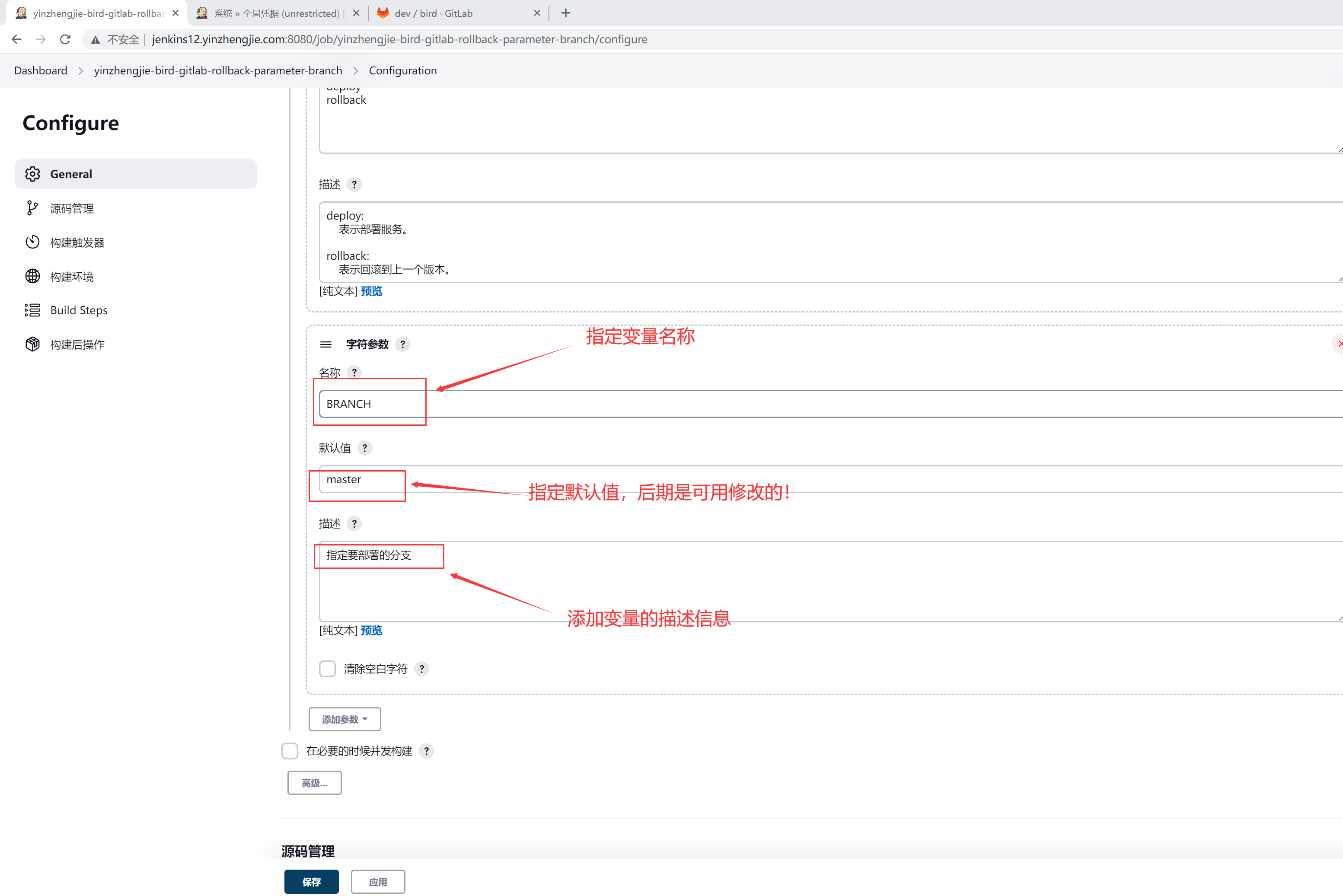This screenshot has width=1343, height=896.
Task: Click 预览 link under BRANCH description
Action: (371, 630)
